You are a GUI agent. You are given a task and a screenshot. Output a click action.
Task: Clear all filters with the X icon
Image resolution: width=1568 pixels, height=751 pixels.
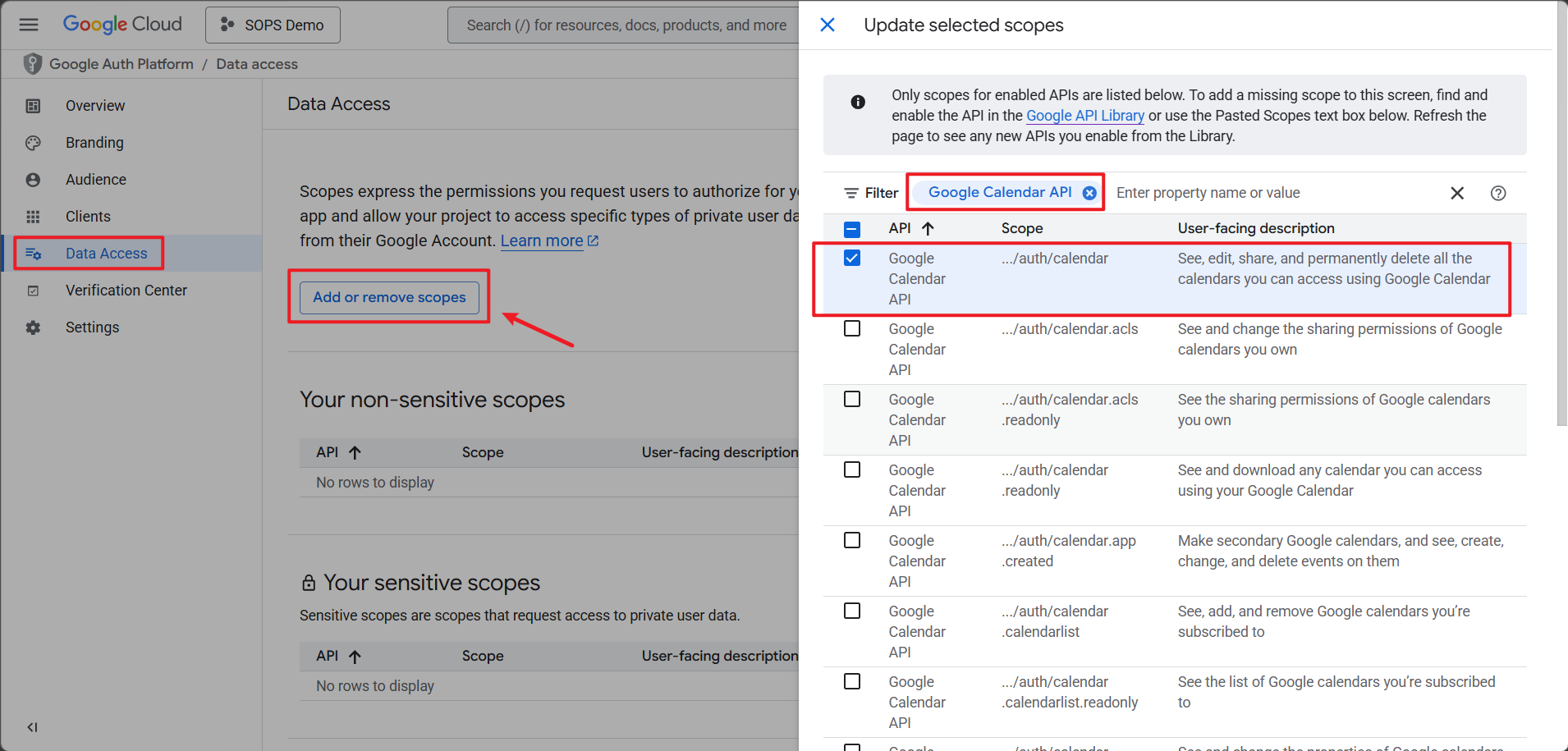click(x=1457, y=193)
